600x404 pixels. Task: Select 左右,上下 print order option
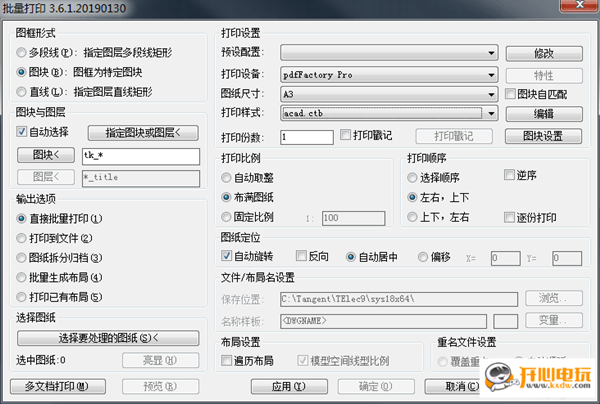[412, 197]
